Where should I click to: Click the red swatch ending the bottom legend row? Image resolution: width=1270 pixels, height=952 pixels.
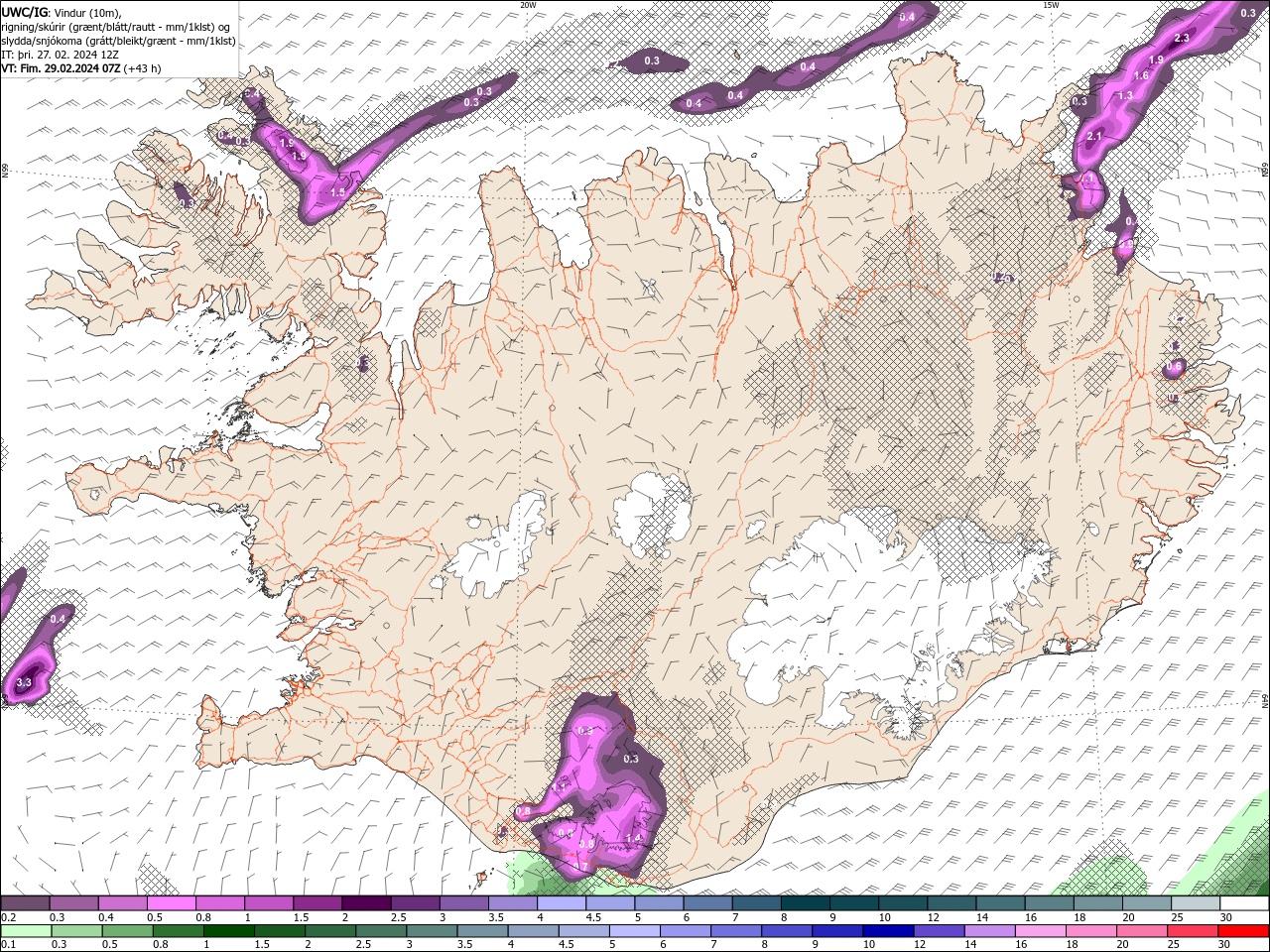click(1244, 931)
